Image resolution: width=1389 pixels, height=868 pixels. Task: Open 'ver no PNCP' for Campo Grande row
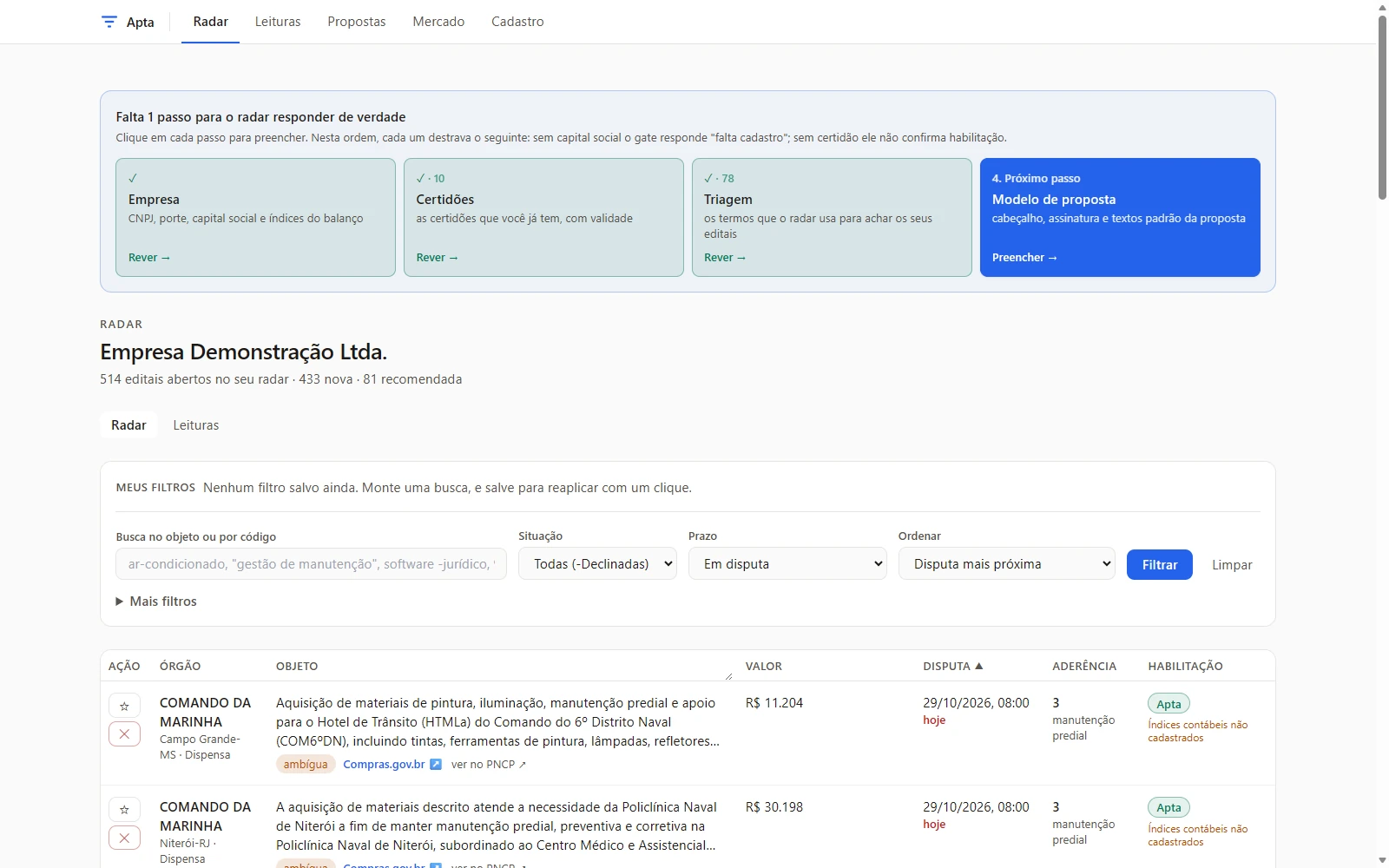click(489, 765)
